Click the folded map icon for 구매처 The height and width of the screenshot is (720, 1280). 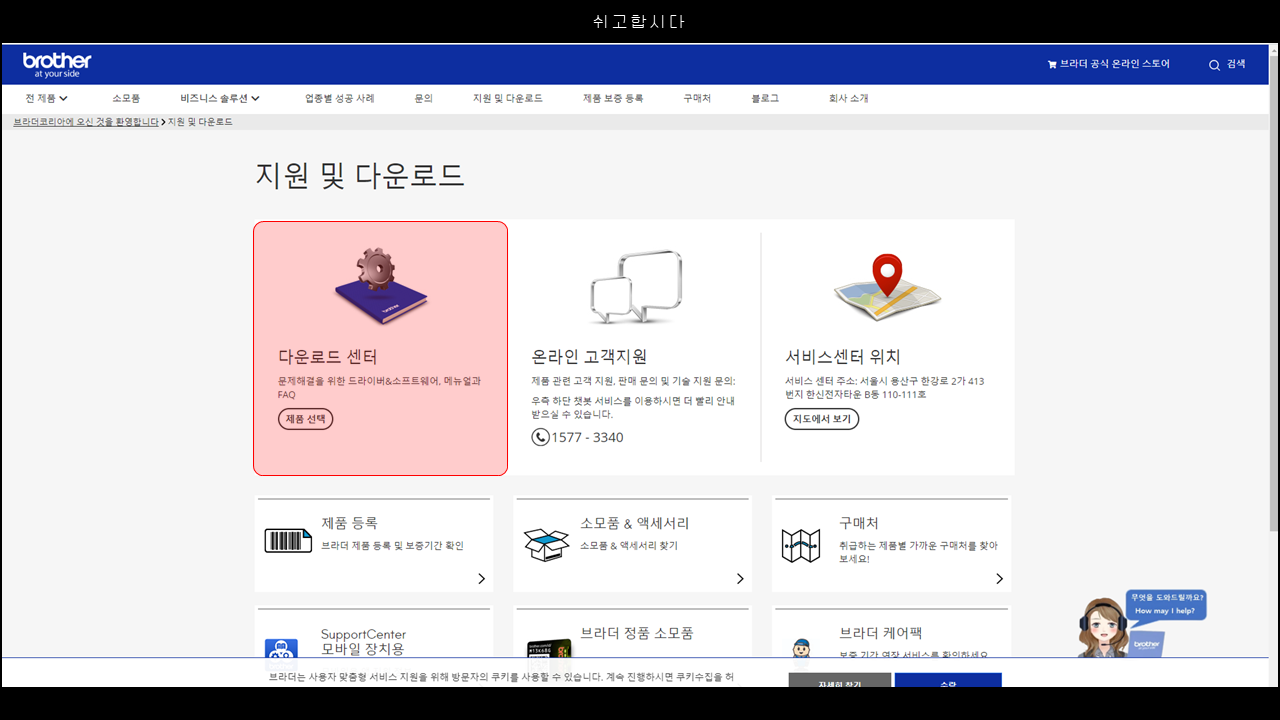pos(800,545)
